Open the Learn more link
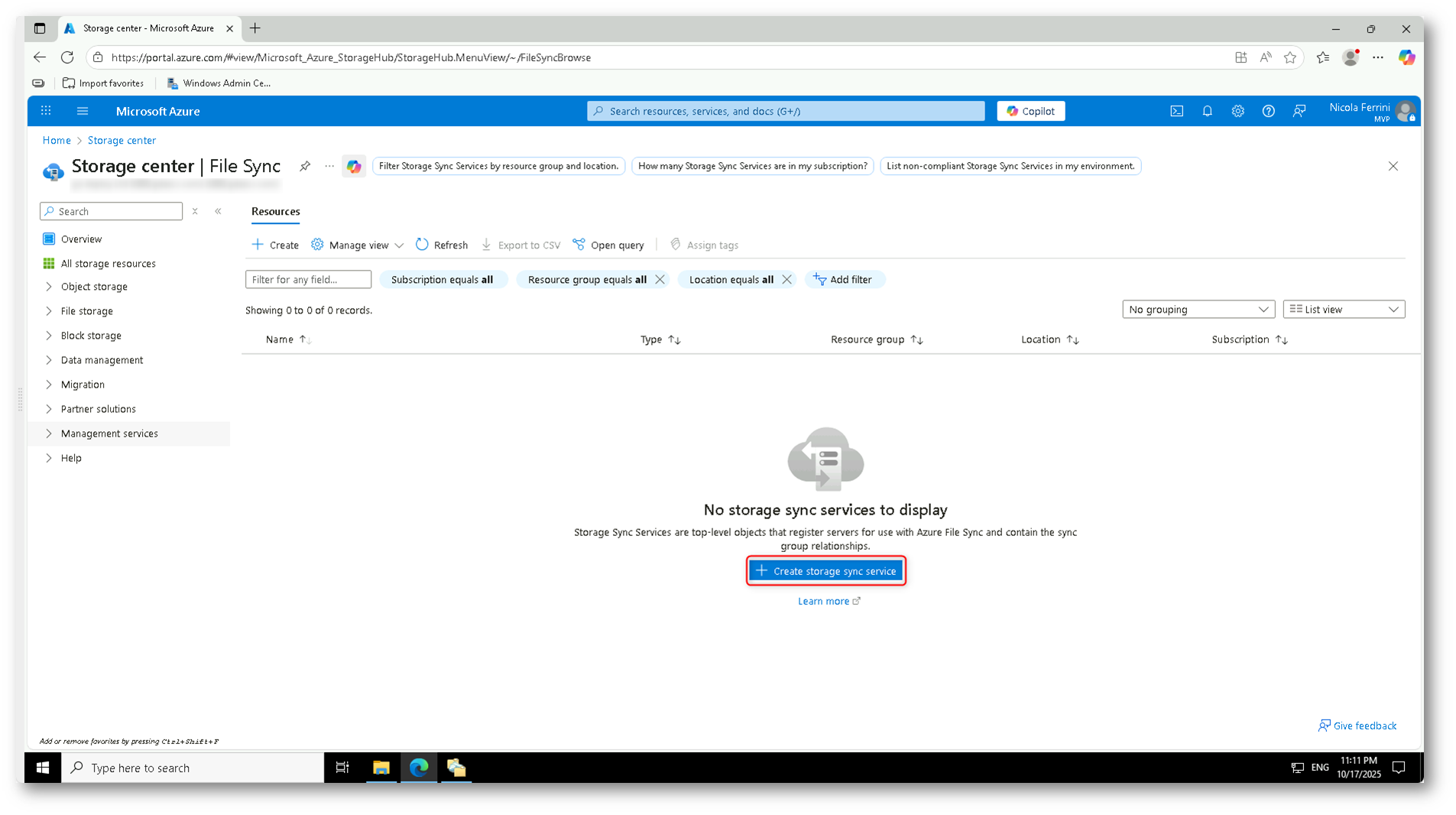 829,601
